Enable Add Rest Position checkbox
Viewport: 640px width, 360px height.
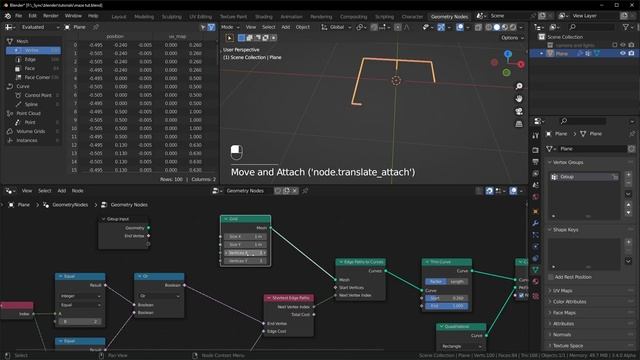click(x=551, y=277)
